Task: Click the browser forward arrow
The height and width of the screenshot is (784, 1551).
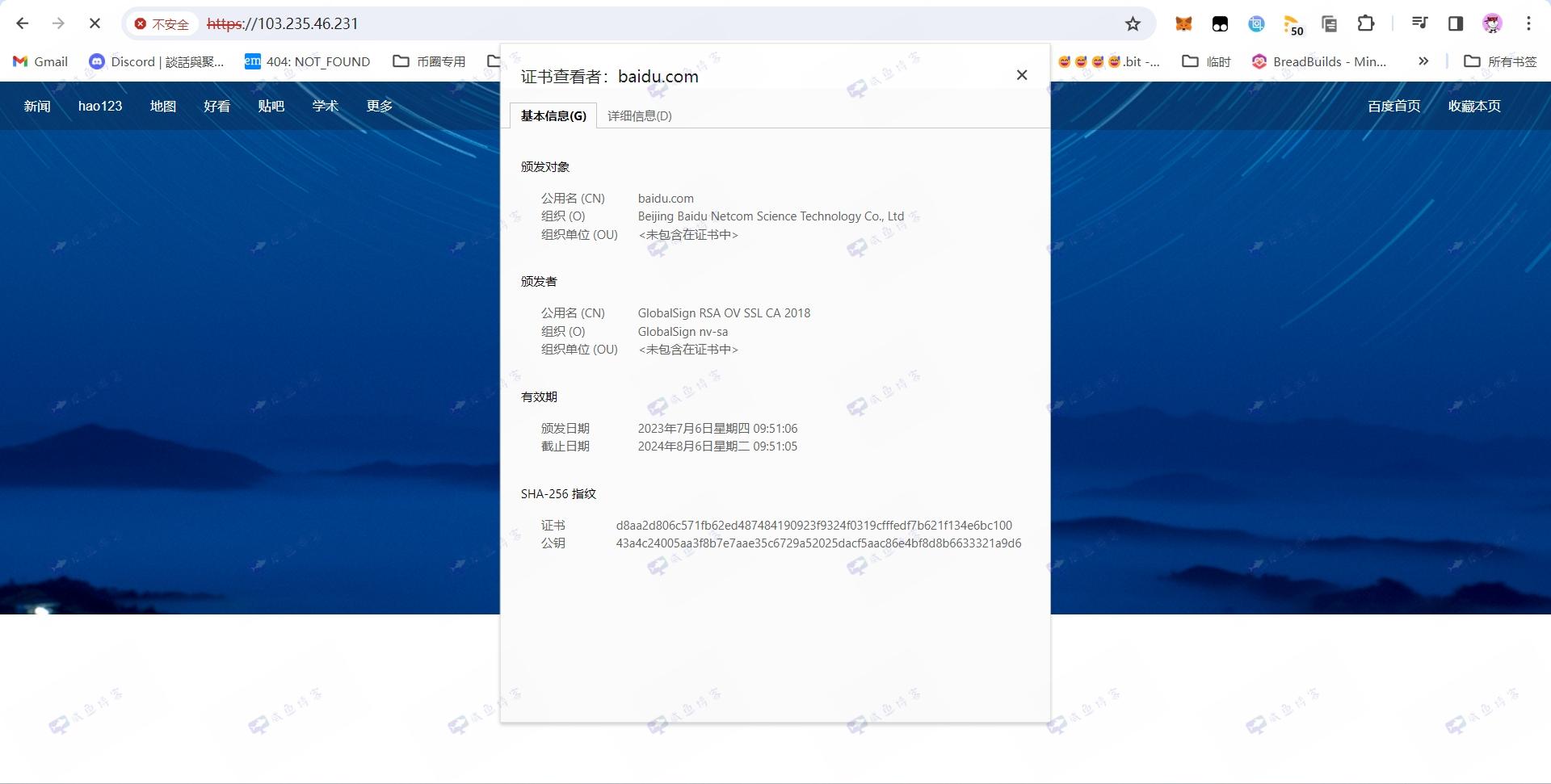Action: [x=58, y=23]
